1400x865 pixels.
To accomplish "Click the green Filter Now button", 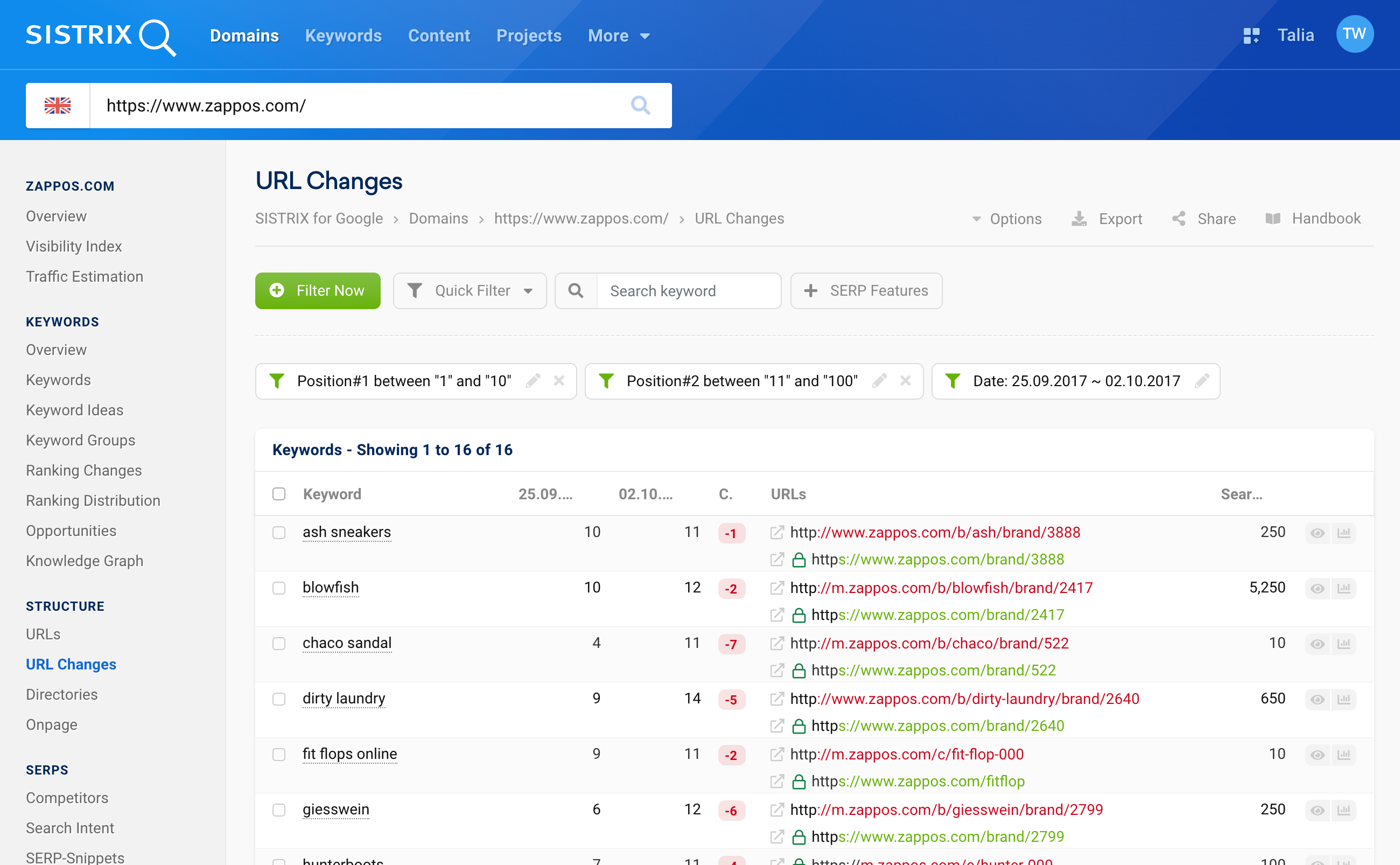I will click(x=318, y=291).
